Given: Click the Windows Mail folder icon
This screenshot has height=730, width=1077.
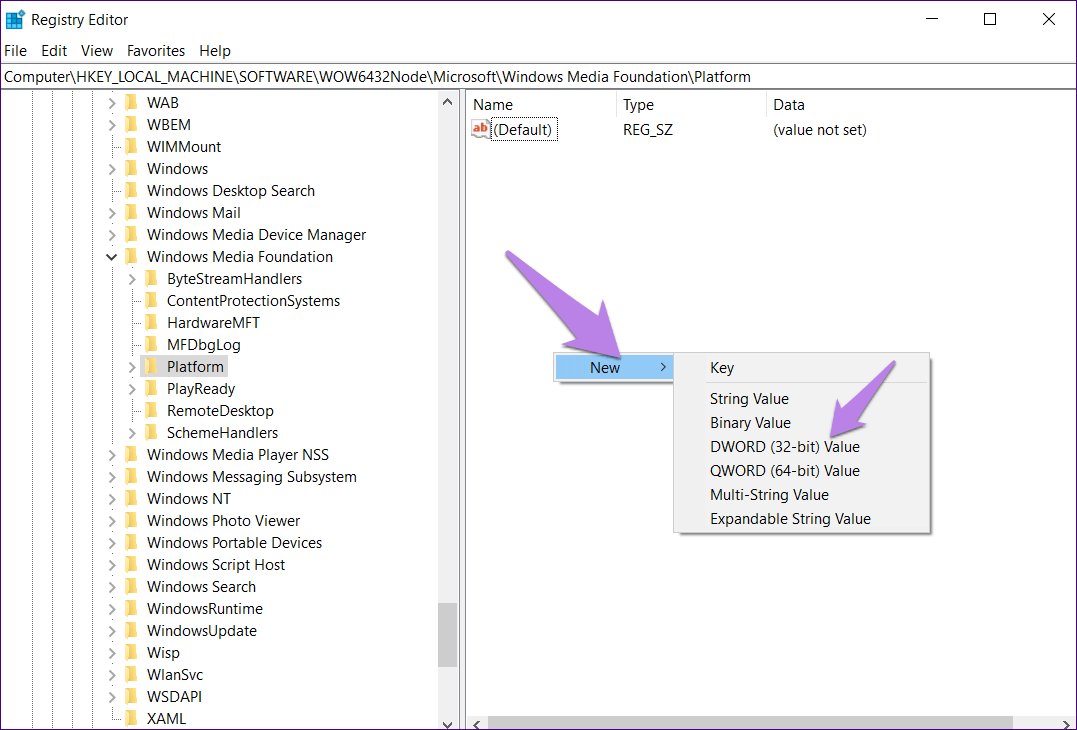Looking at the screenshot, I should [x=131, y=213].
